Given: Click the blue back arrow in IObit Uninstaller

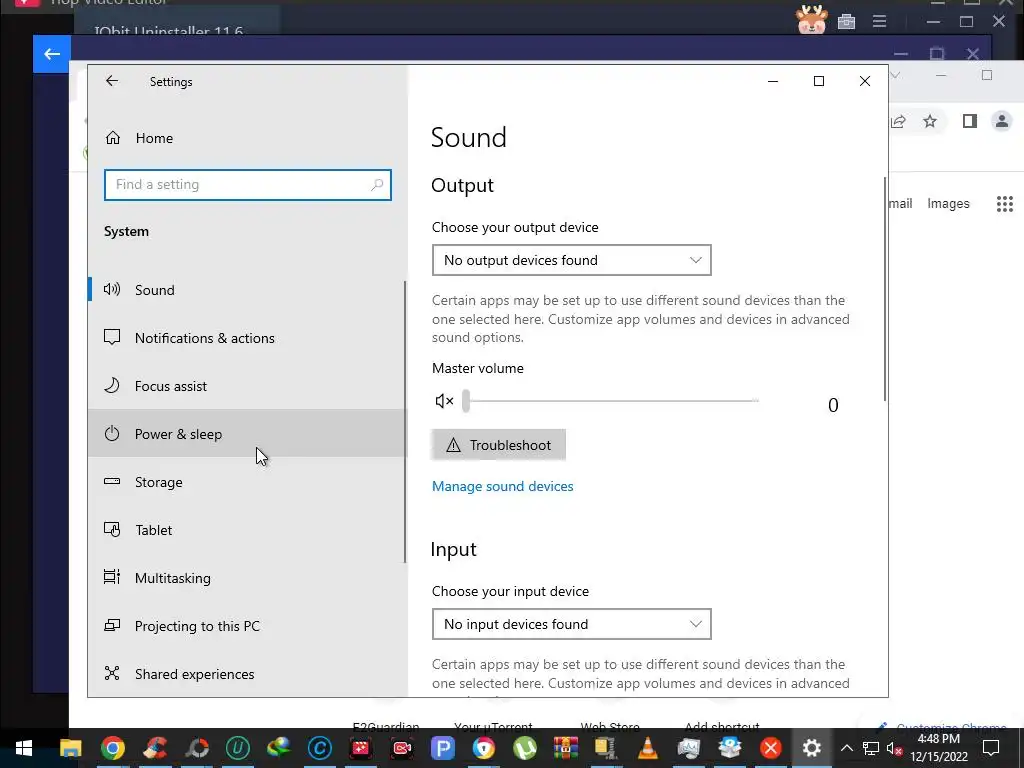Looking at the screenshot, I should [52, 54].
